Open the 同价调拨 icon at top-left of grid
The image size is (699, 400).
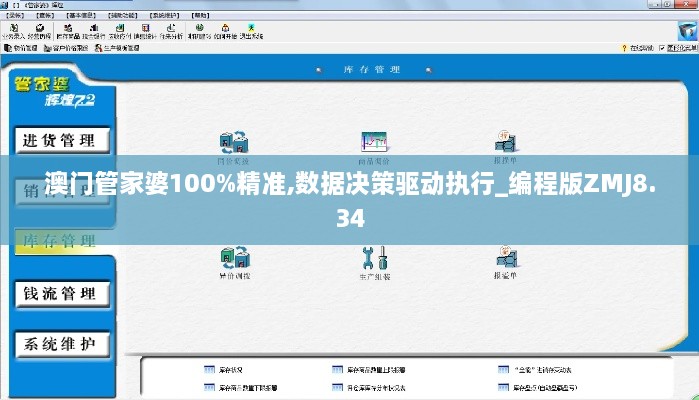234,144
